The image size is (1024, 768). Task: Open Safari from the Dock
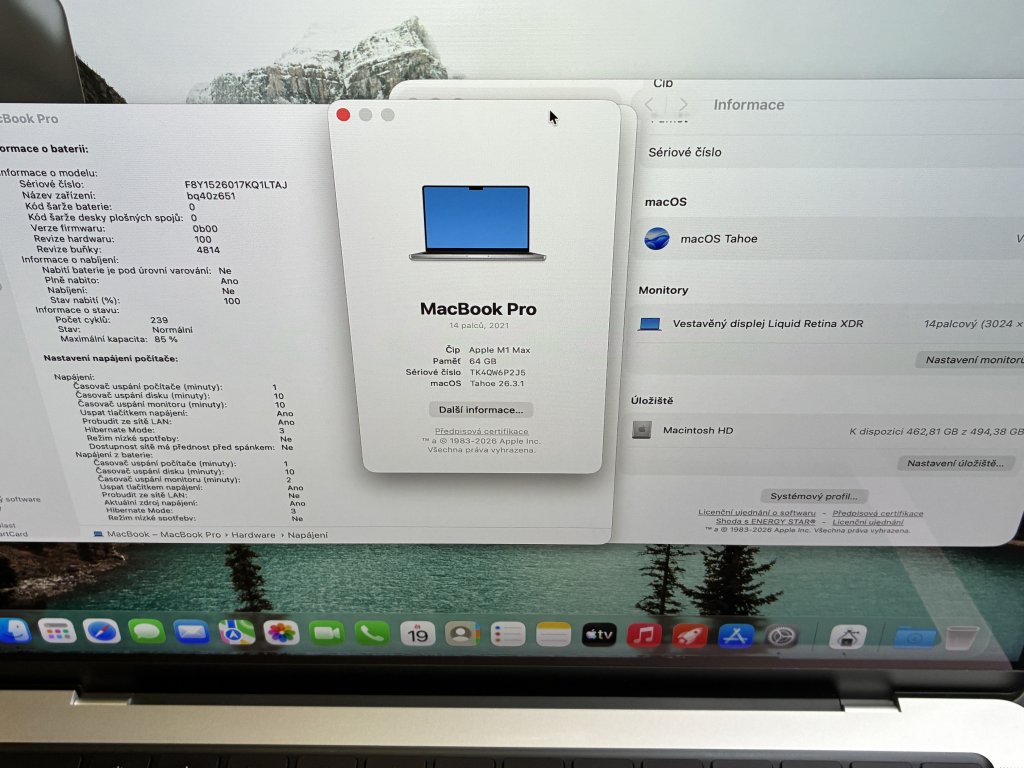pos(101,631)
